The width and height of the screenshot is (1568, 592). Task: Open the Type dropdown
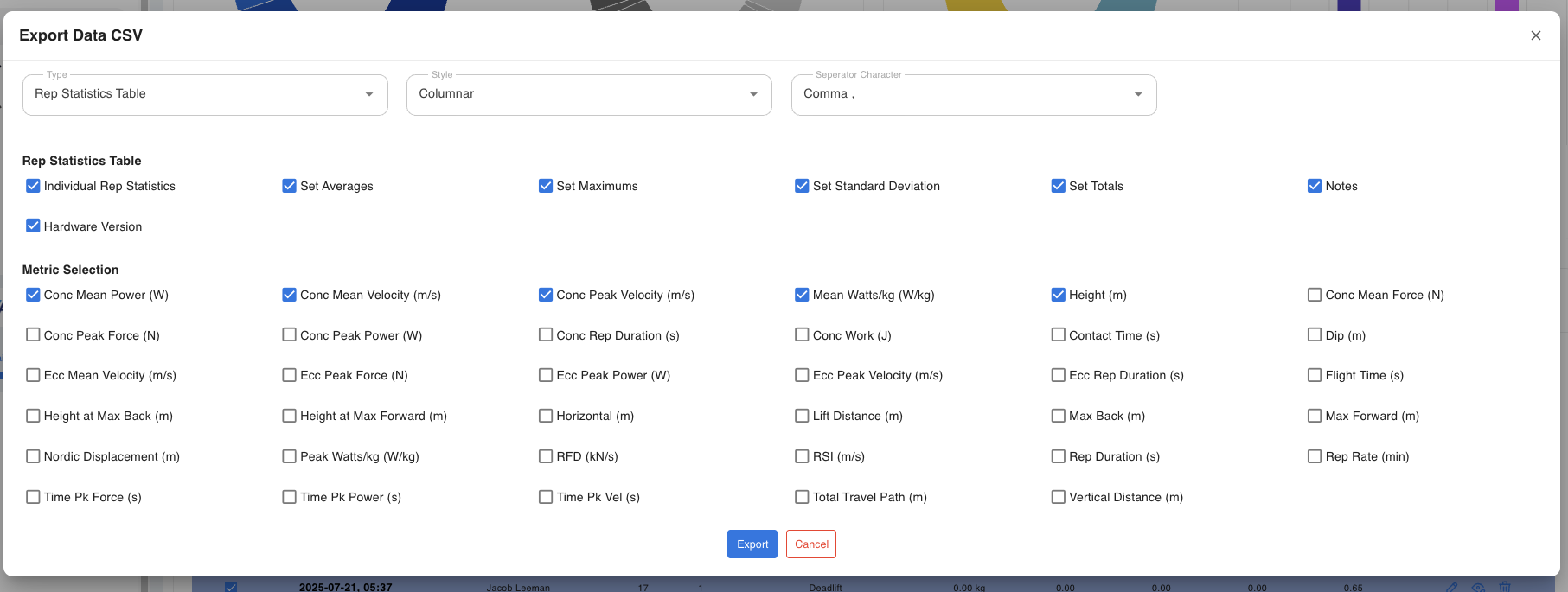click(x=205, y=94)
